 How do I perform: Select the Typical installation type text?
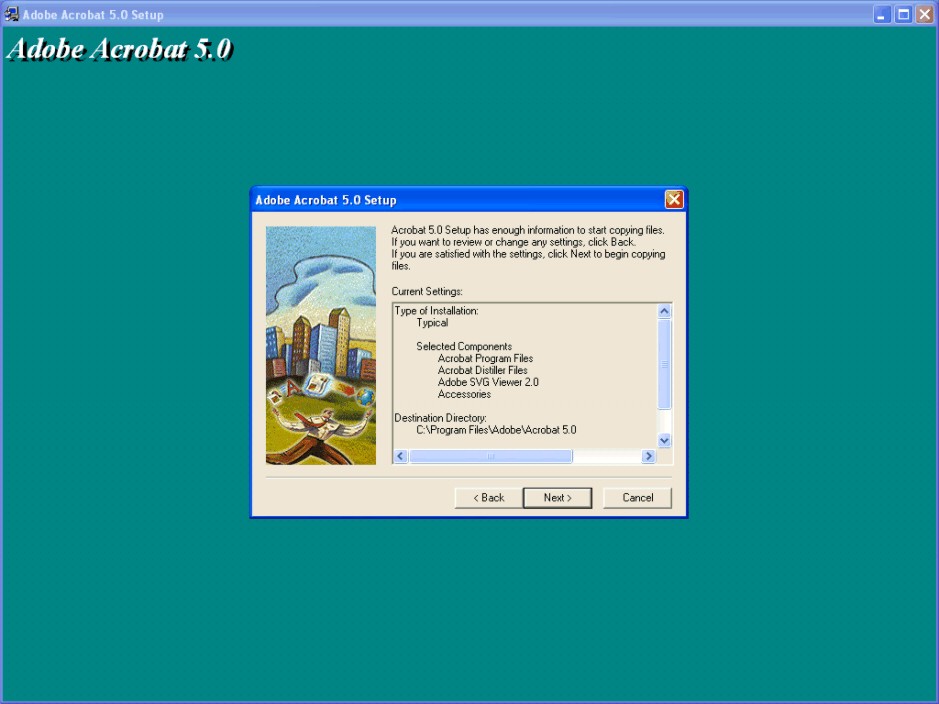[x=432, y=322]
